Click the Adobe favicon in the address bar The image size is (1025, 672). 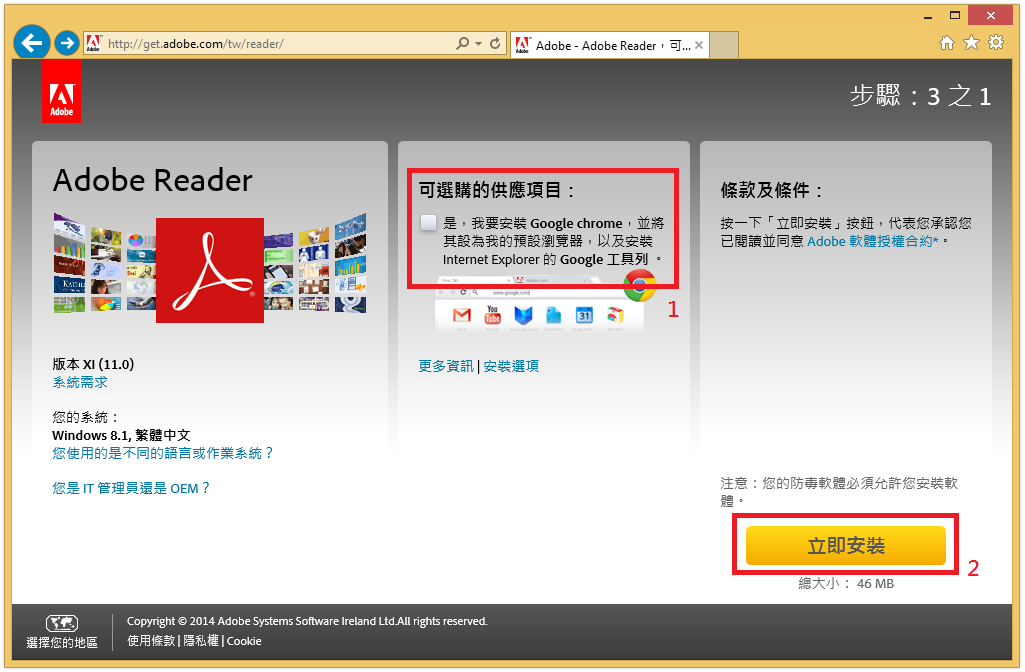(x=93, y=43)
